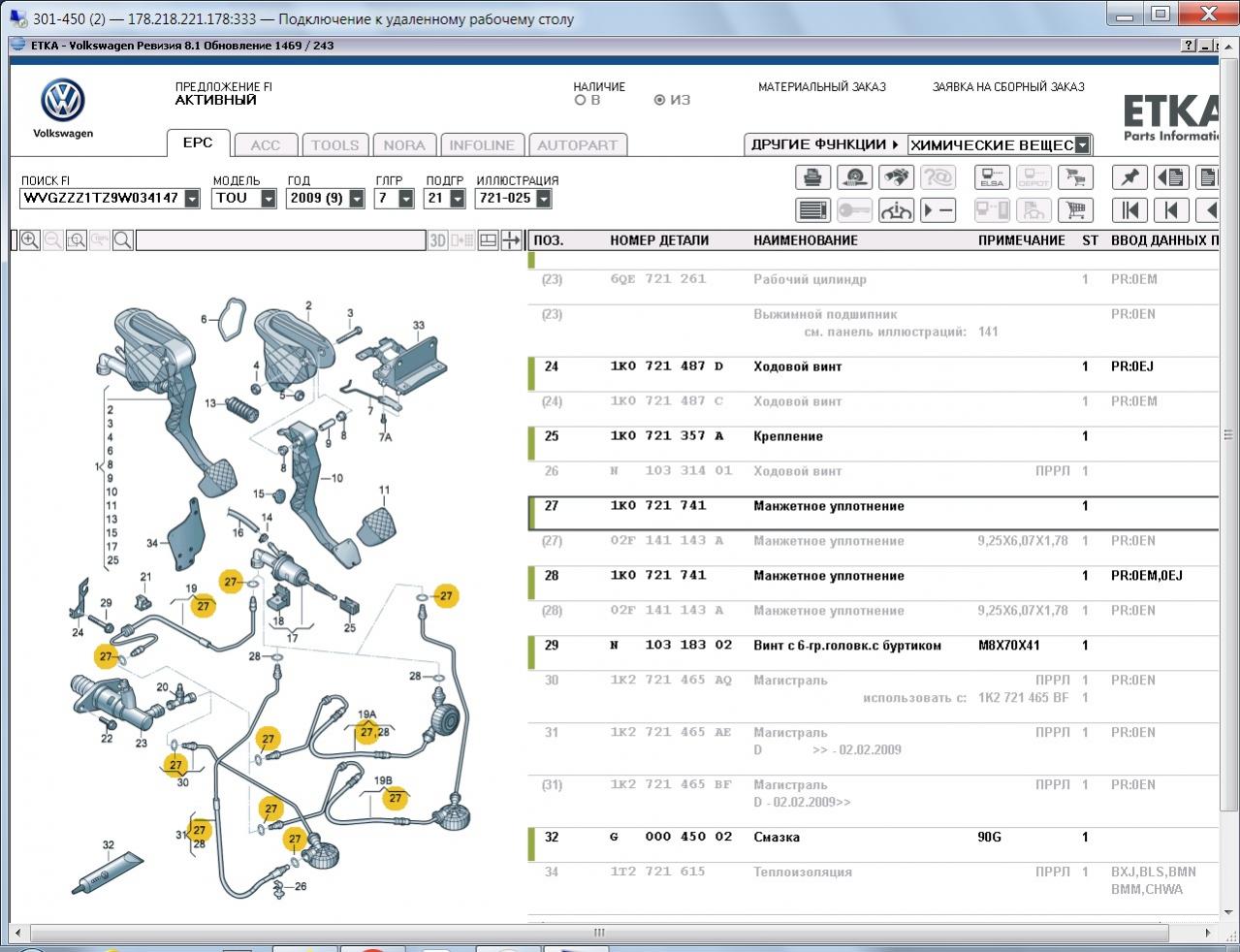Click zoom-to-region magnifier icon

[77, 240]
